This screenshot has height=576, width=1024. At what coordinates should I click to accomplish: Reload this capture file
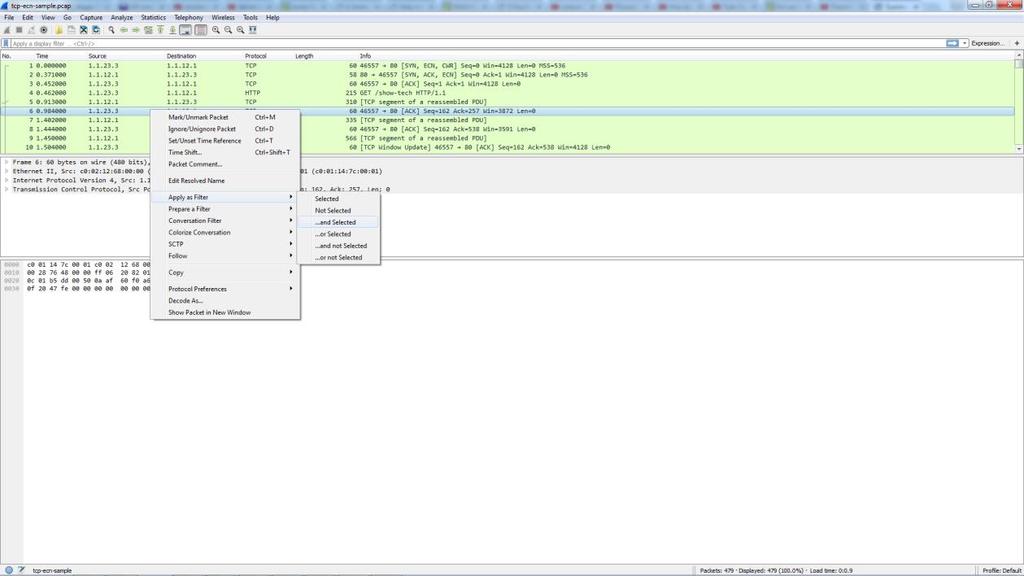click(96, 30)
